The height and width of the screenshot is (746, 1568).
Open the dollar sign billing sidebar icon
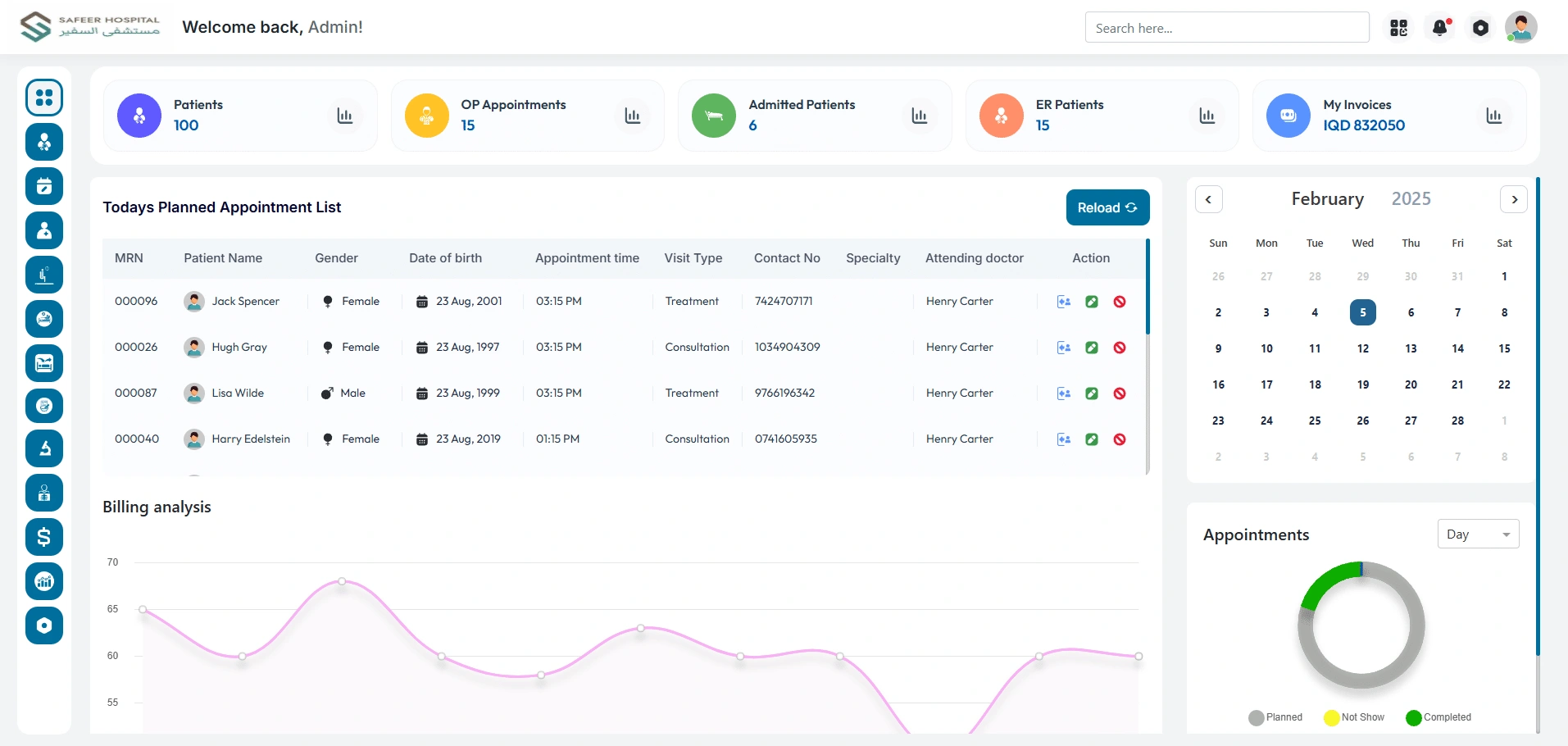pyautogui.click(x=44, y=537)
